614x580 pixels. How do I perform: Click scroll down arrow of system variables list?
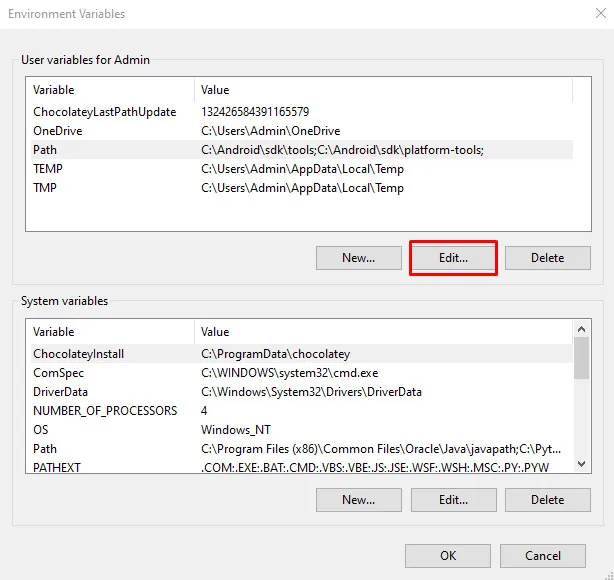[x=581, y=466]
